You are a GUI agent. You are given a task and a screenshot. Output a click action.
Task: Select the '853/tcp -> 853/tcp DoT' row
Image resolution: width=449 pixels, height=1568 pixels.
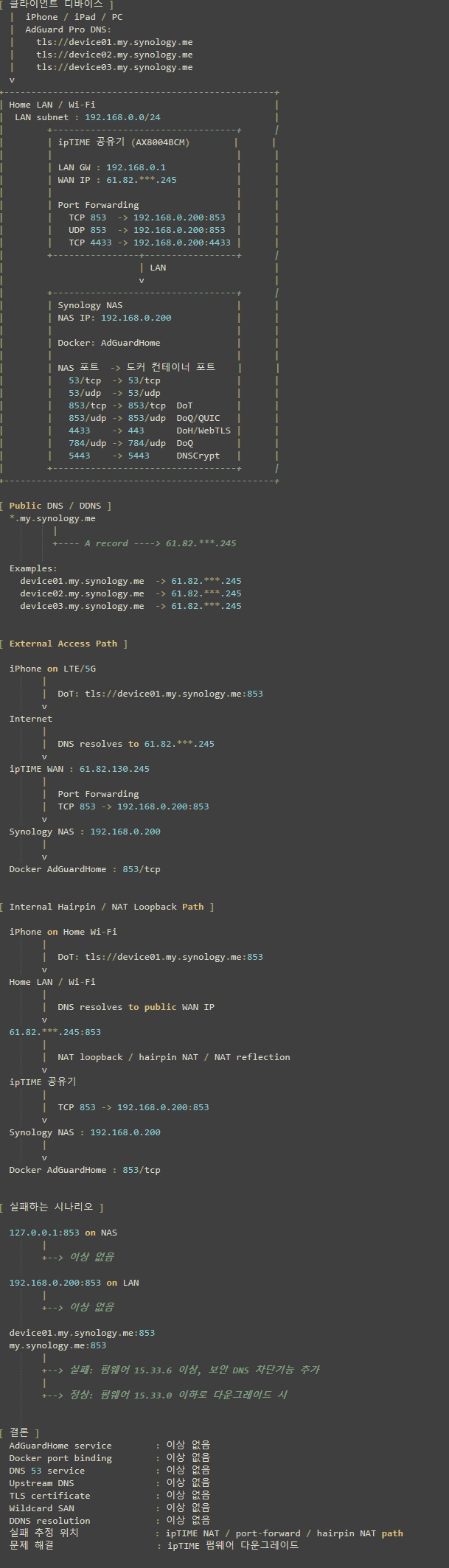(x=130, y=405)
